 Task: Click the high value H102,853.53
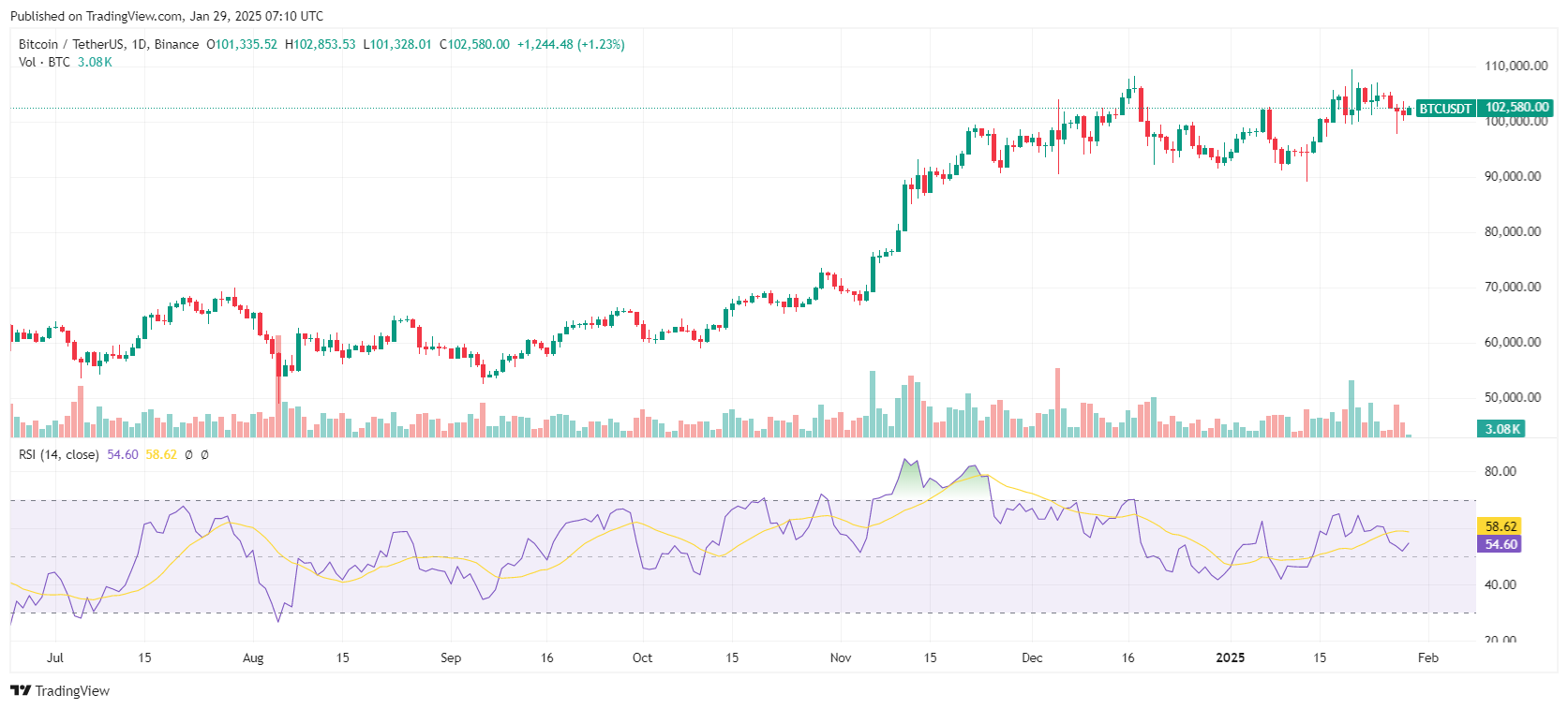tap(321, 44)
